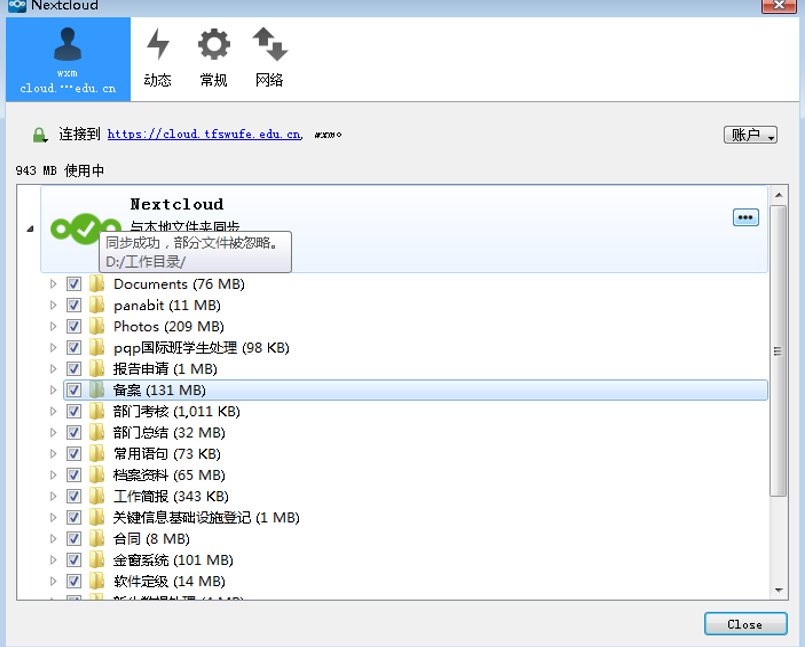
Task: Click the green lock connection icon
Action: click(x=40, y=135)
